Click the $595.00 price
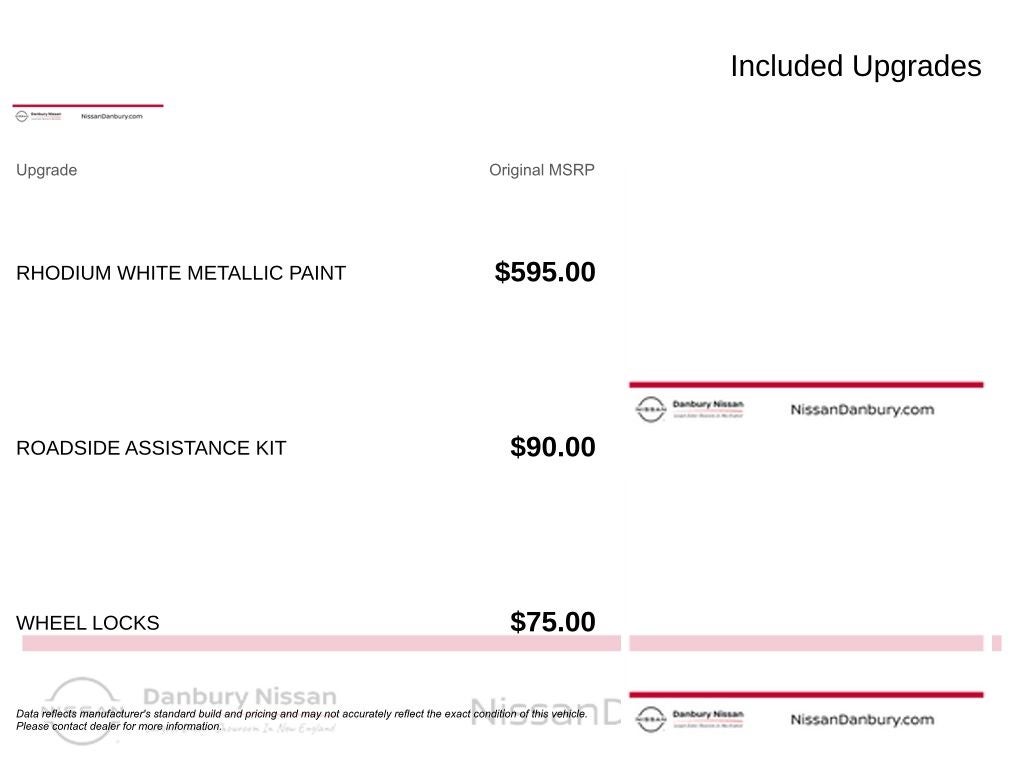The width and height of the screenshot is (1024, 768). click(544, 272)
